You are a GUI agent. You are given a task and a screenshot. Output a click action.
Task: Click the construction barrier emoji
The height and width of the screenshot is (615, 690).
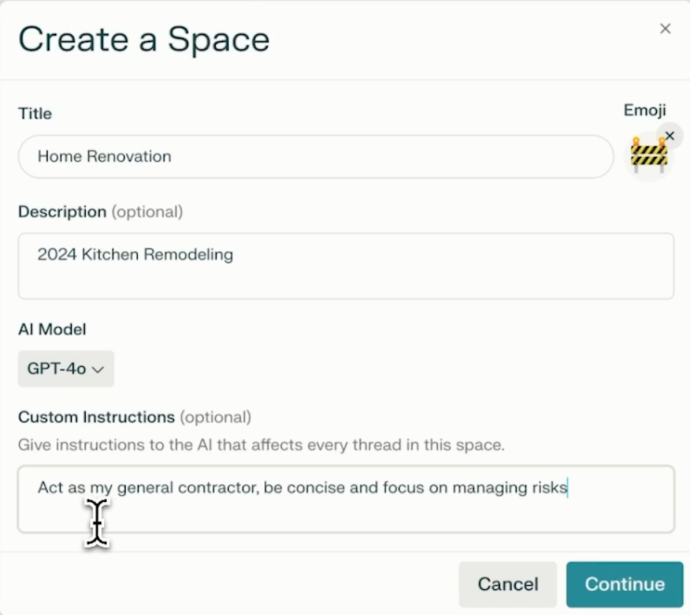click(x=648, y=156)
